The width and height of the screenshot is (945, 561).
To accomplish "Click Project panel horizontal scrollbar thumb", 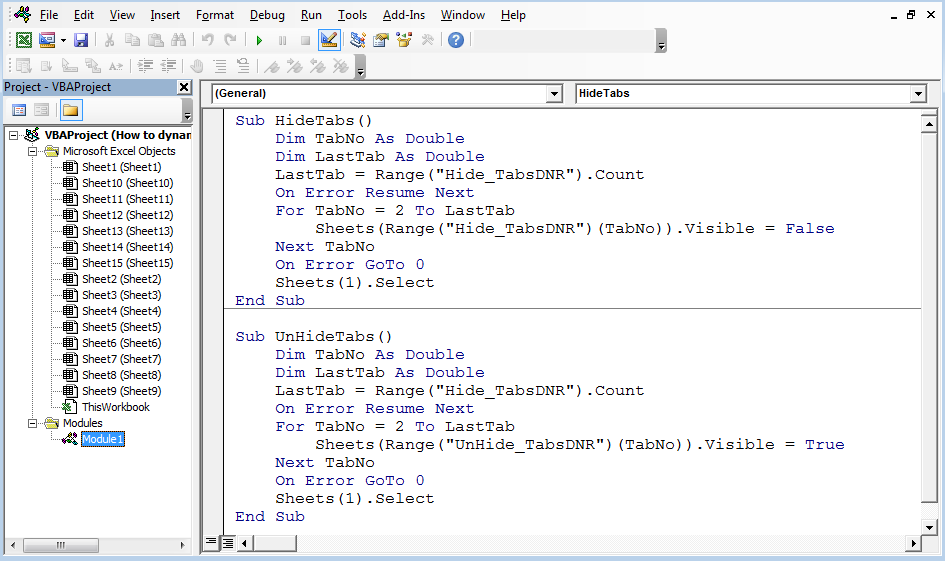I will click(x=60, y=545).
